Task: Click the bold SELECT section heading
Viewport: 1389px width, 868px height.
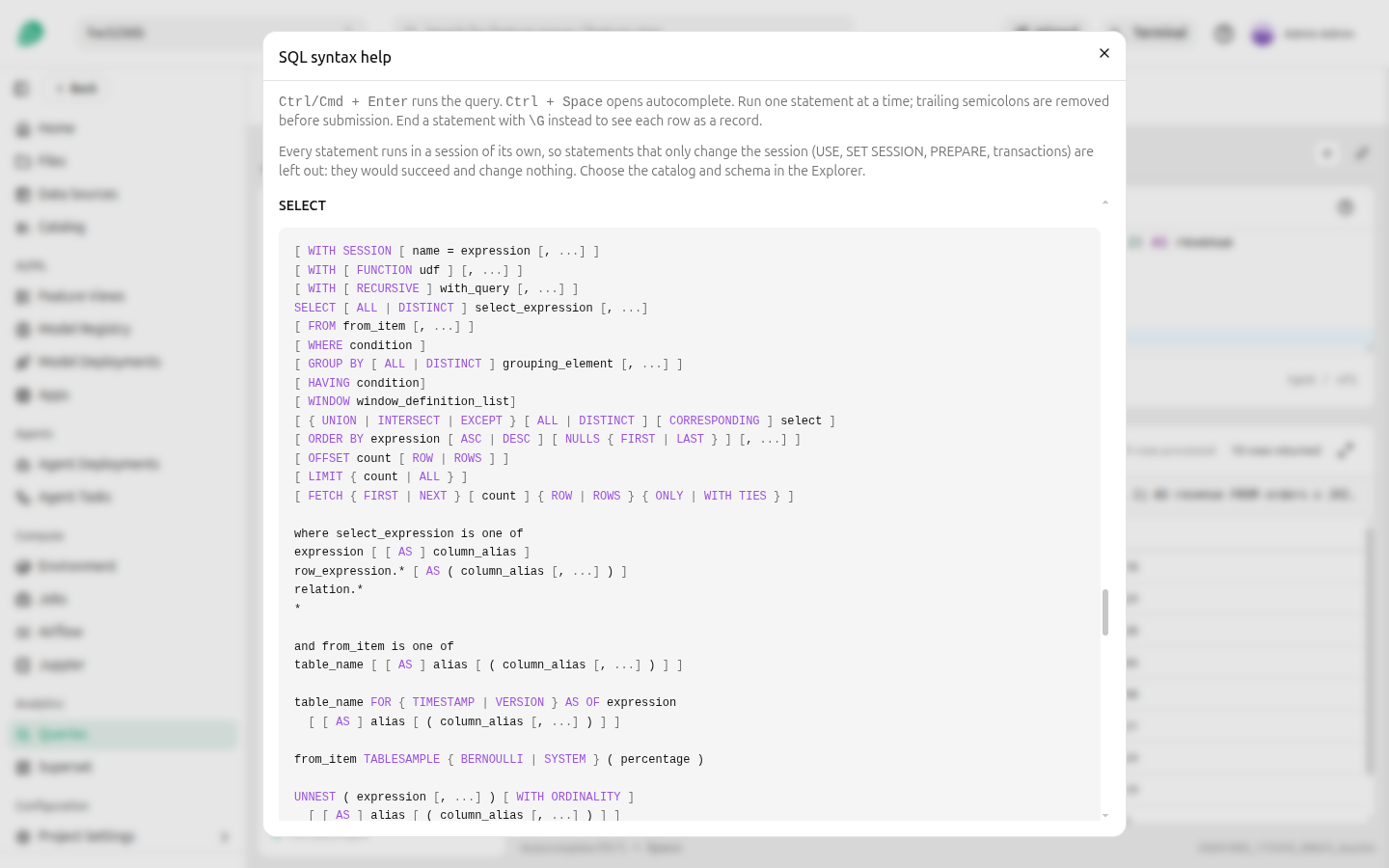Action: (302, 205)
